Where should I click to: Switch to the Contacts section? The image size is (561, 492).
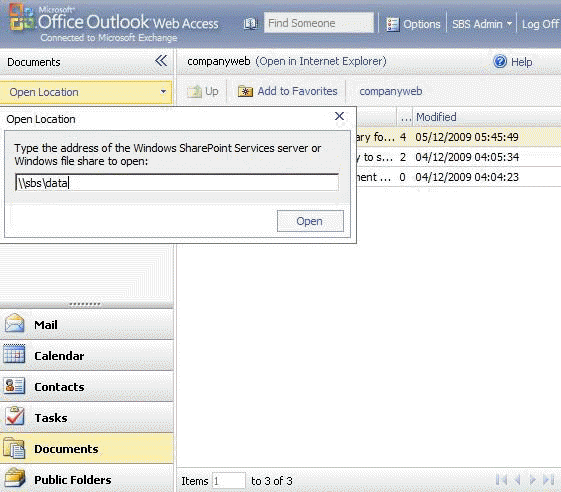pos(87,386)
